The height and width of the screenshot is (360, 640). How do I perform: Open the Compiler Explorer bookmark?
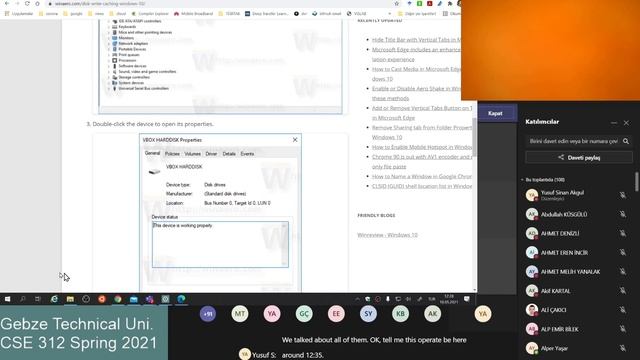click(x=150, y=13)
